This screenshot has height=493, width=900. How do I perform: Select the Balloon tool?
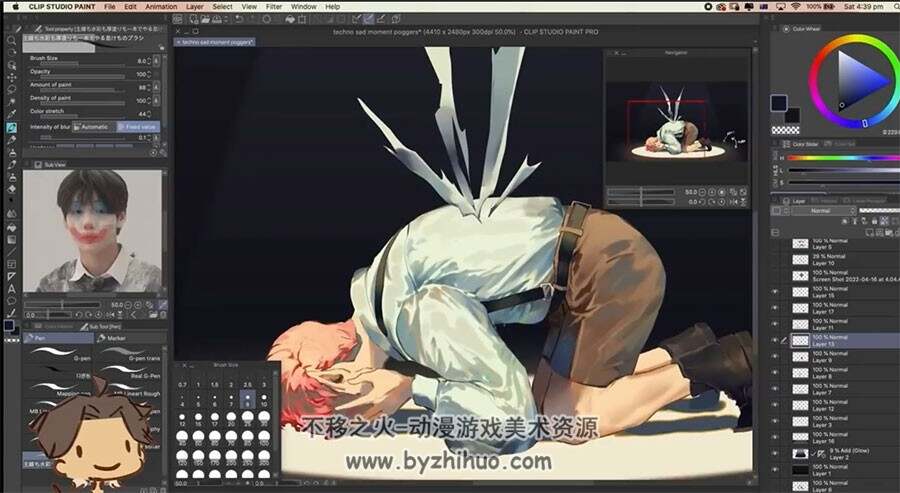11,301
